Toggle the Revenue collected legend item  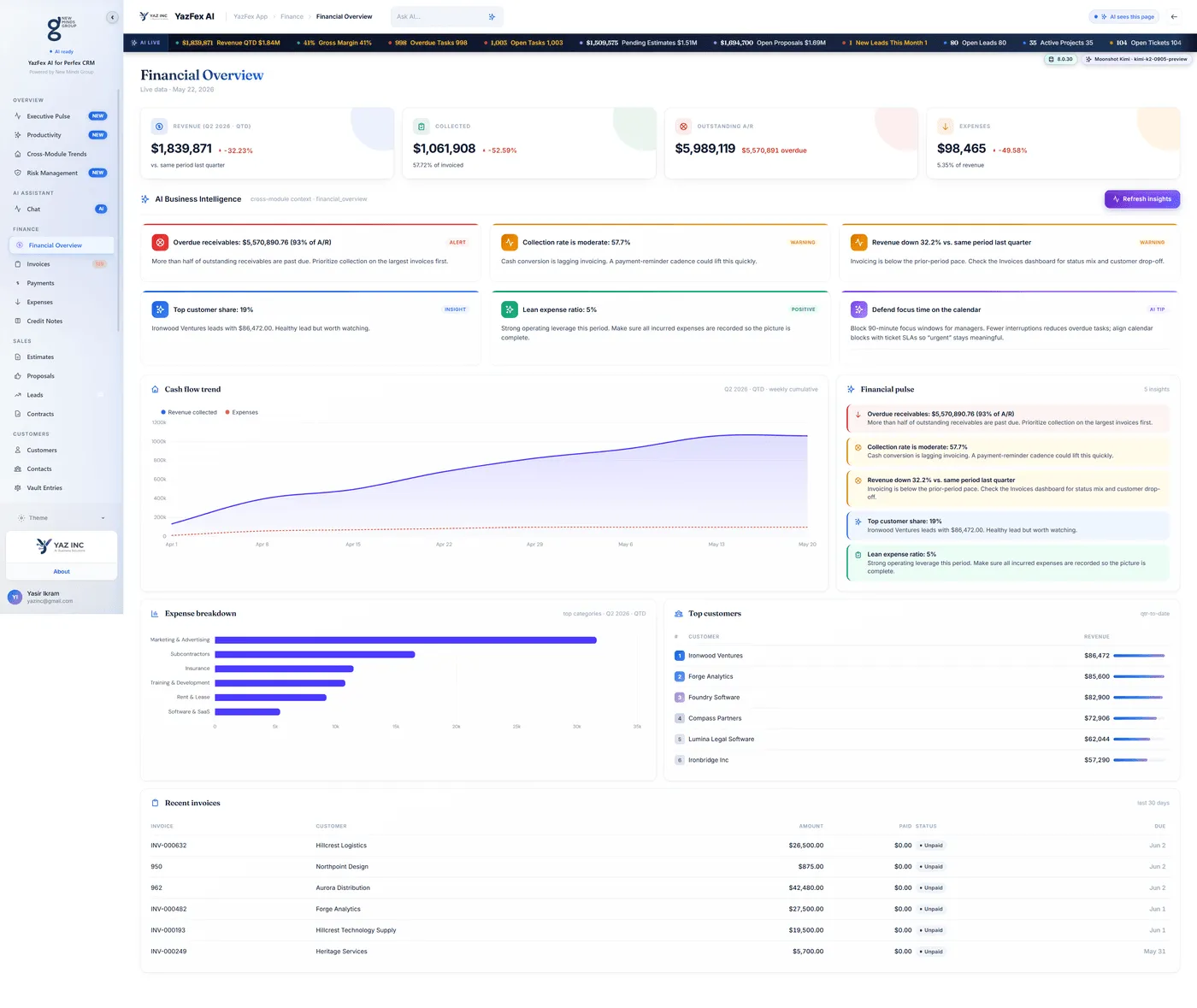189,413
